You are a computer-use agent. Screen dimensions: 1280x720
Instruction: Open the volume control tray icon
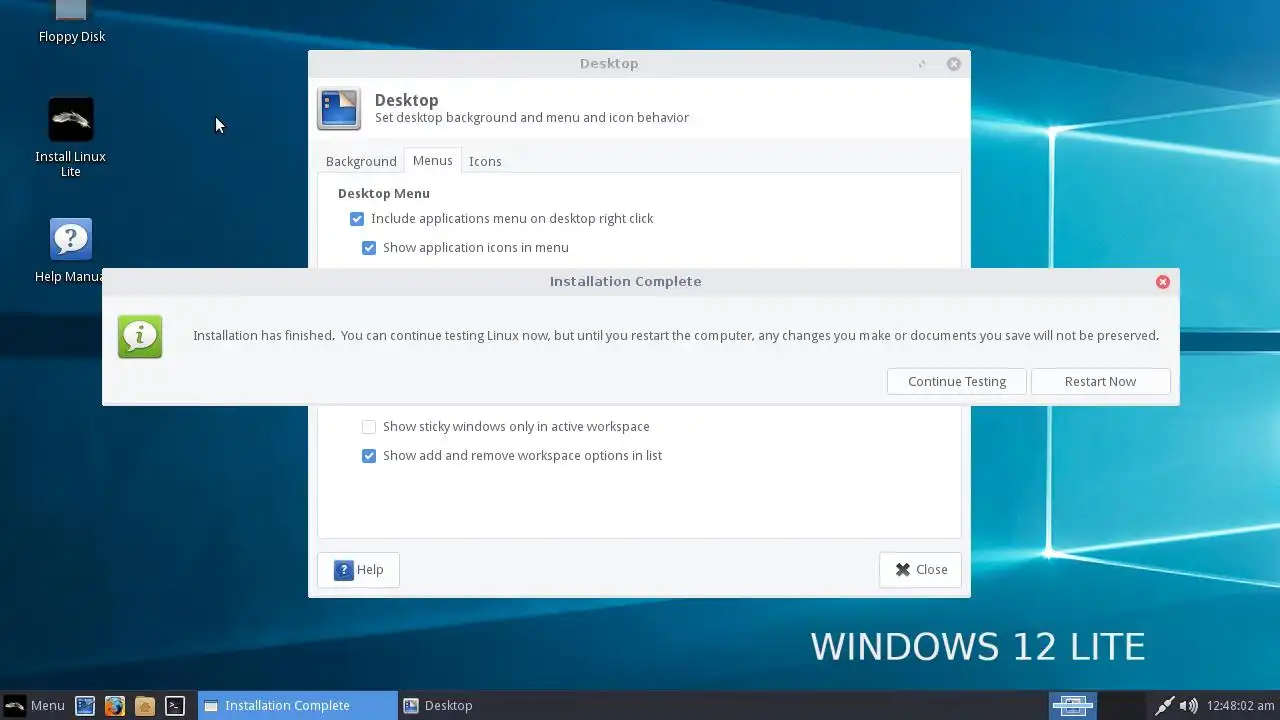1188,705
